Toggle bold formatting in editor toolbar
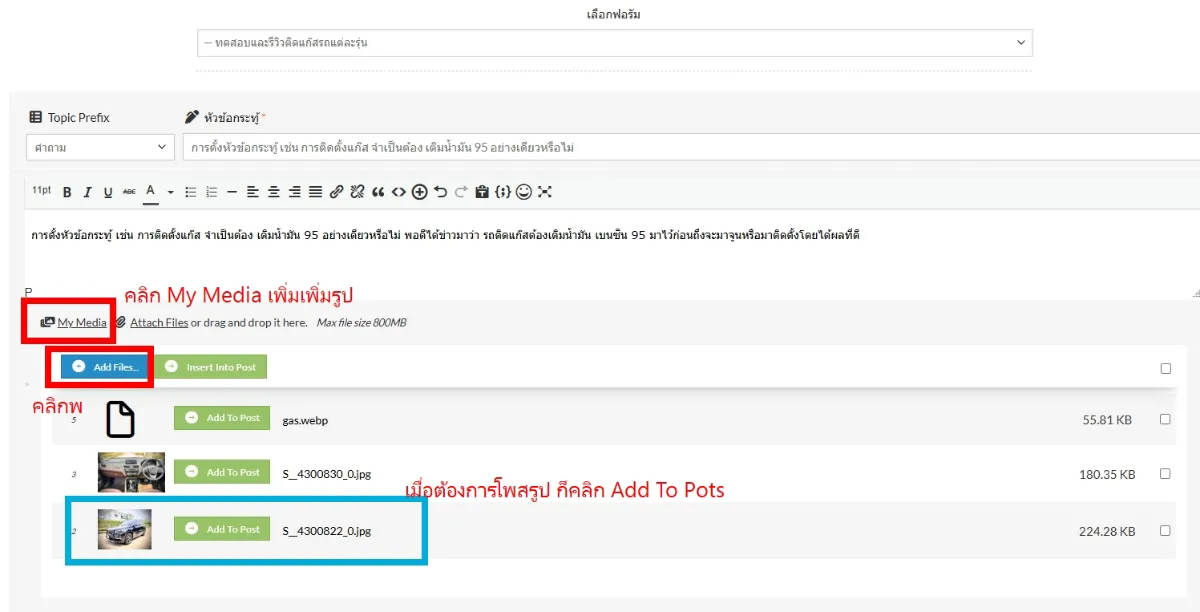Image resolution: width=1200 pixels, height=612 pixels. point(67,192)
